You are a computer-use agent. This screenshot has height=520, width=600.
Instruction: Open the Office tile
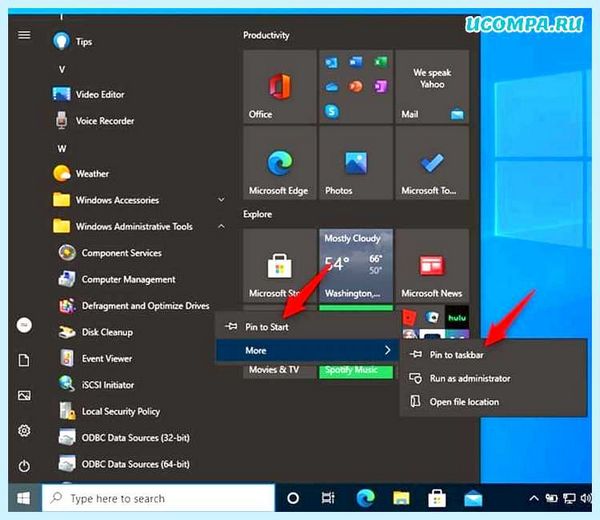click(x=280, y=86)
